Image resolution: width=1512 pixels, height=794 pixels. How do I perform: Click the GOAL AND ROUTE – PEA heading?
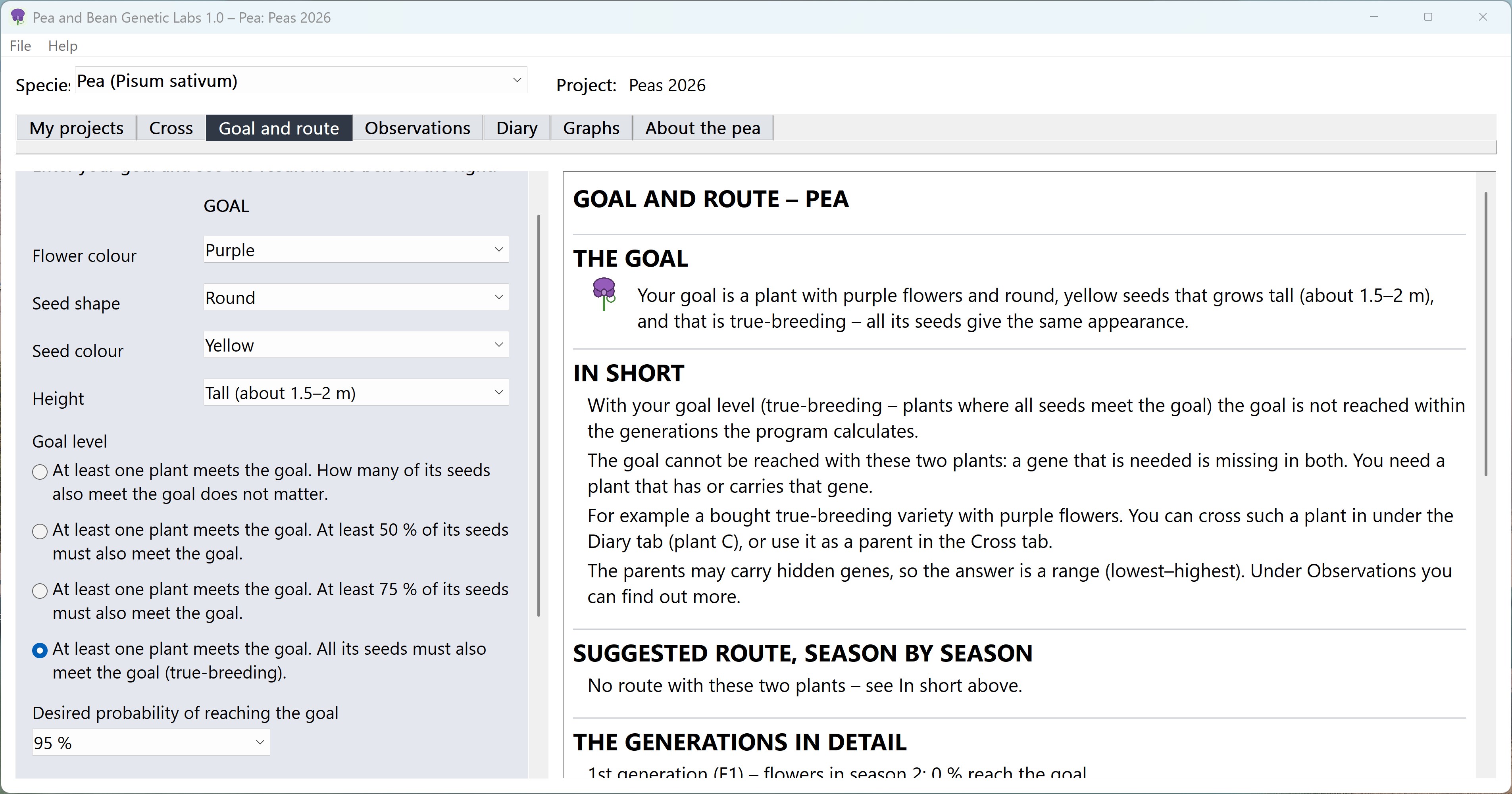click(711, 199)
